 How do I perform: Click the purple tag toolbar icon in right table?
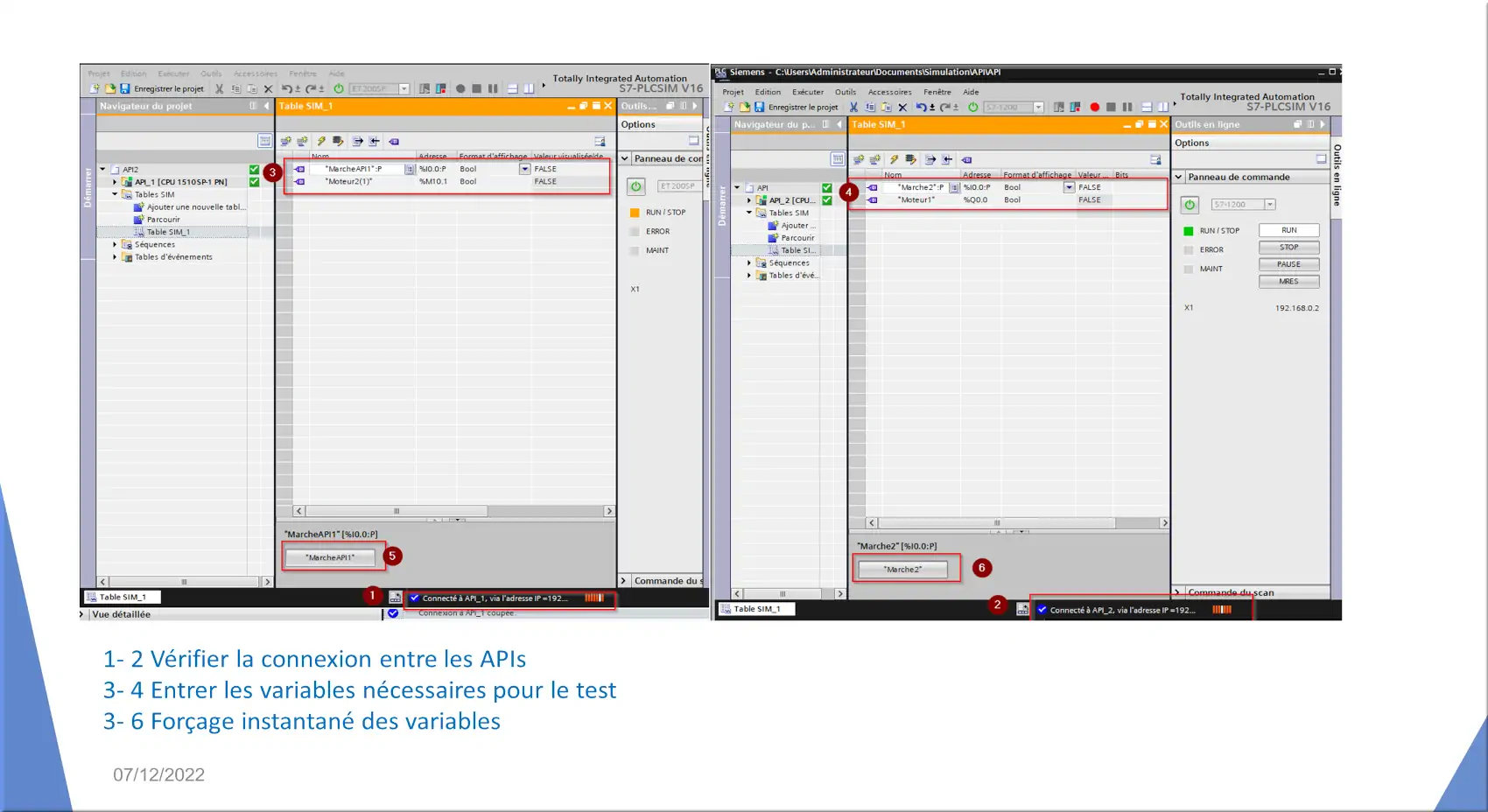point(966,159)
